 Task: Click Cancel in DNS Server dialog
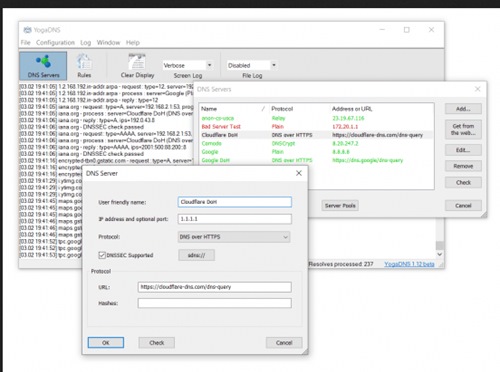284,343
